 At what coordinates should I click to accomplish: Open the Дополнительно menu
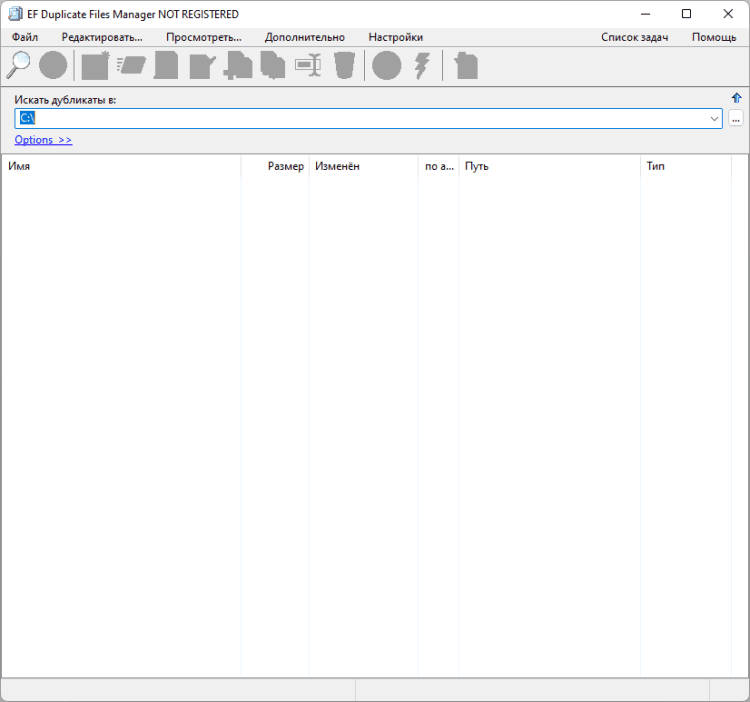(305, 37)
